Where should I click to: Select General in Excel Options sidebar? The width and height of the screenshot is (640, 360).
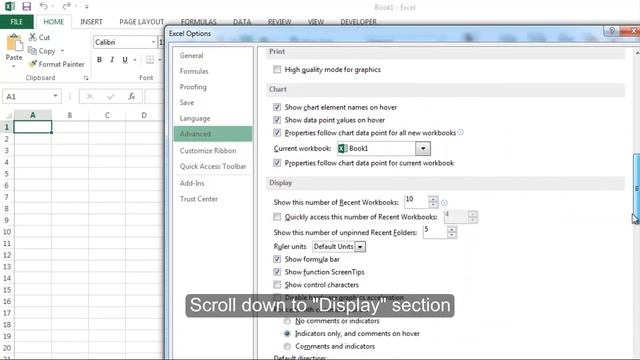213,56
